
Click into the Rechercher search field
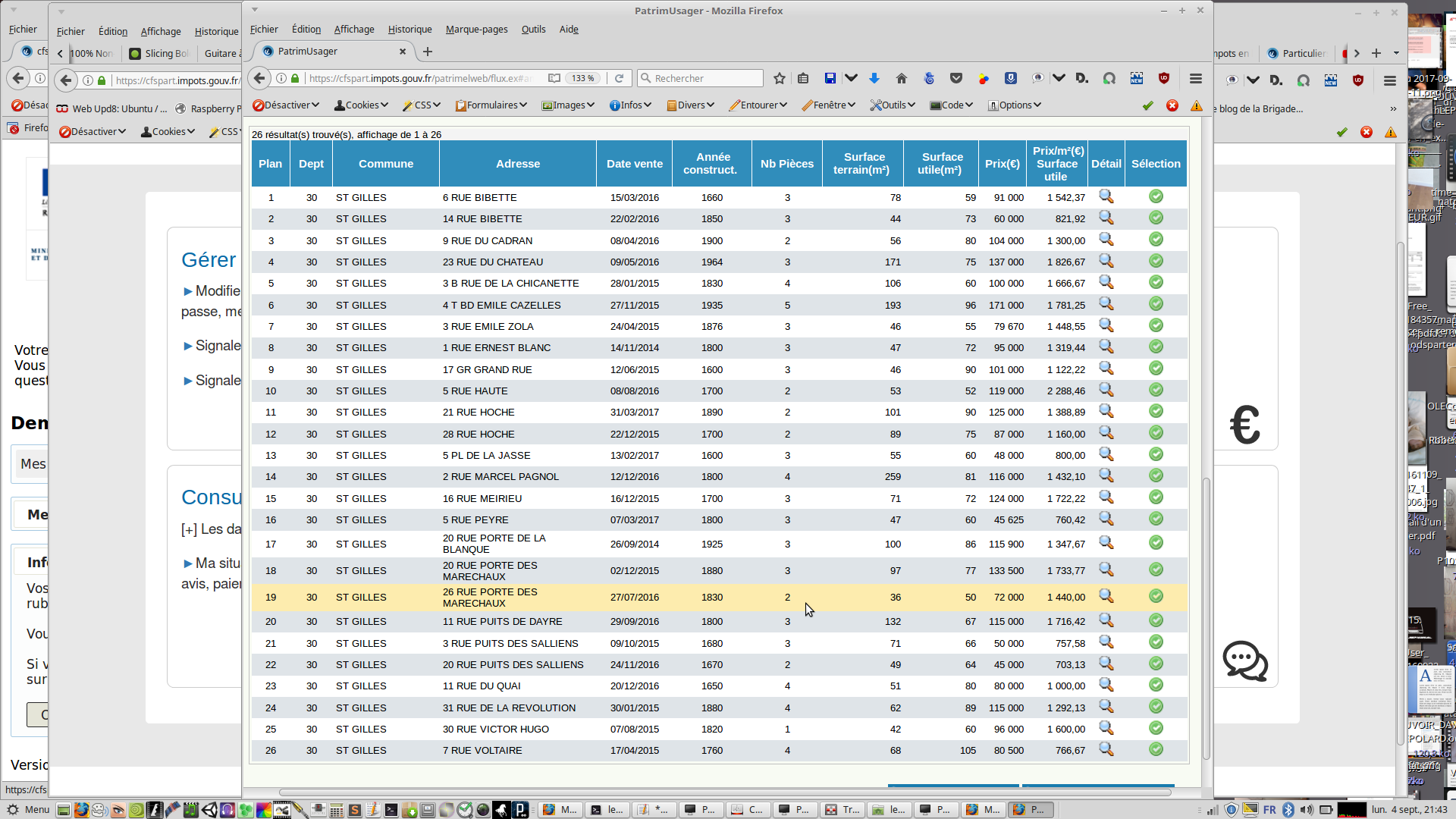click(x=705, y=78)
